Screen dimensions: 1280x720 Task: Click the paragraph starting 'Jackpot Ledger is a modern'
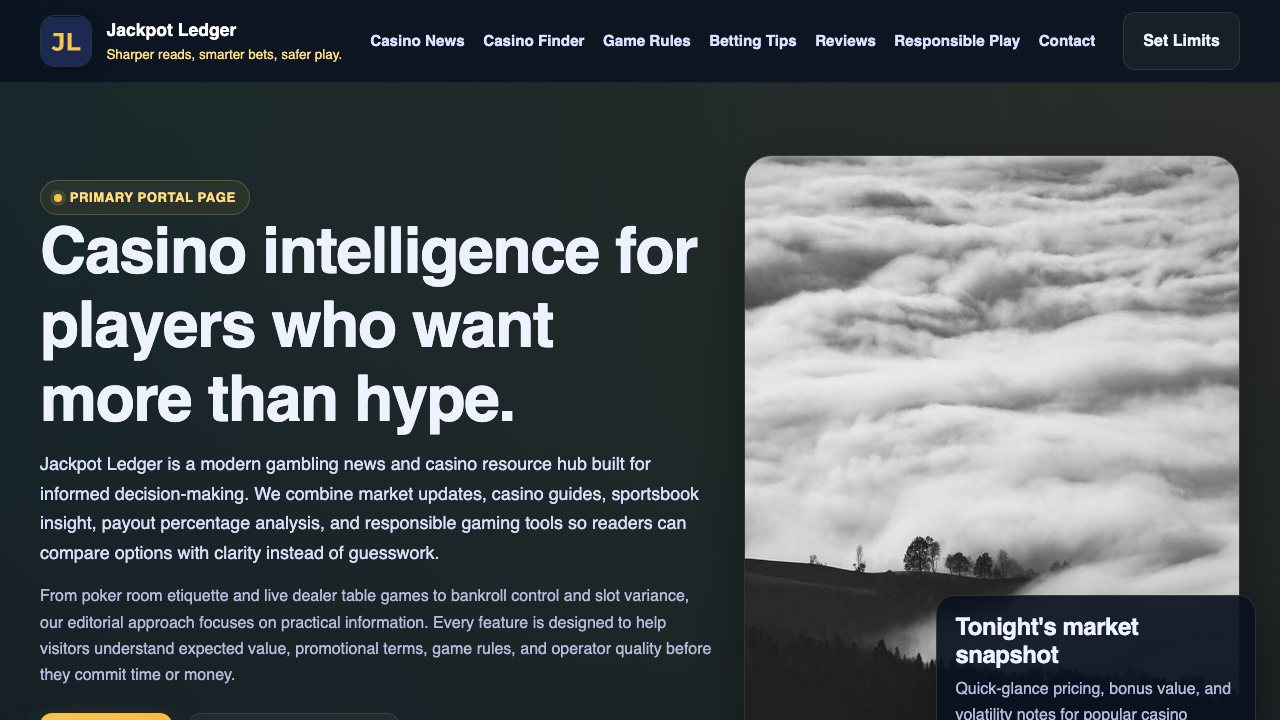pyautogui.click(x=370, y=508)
